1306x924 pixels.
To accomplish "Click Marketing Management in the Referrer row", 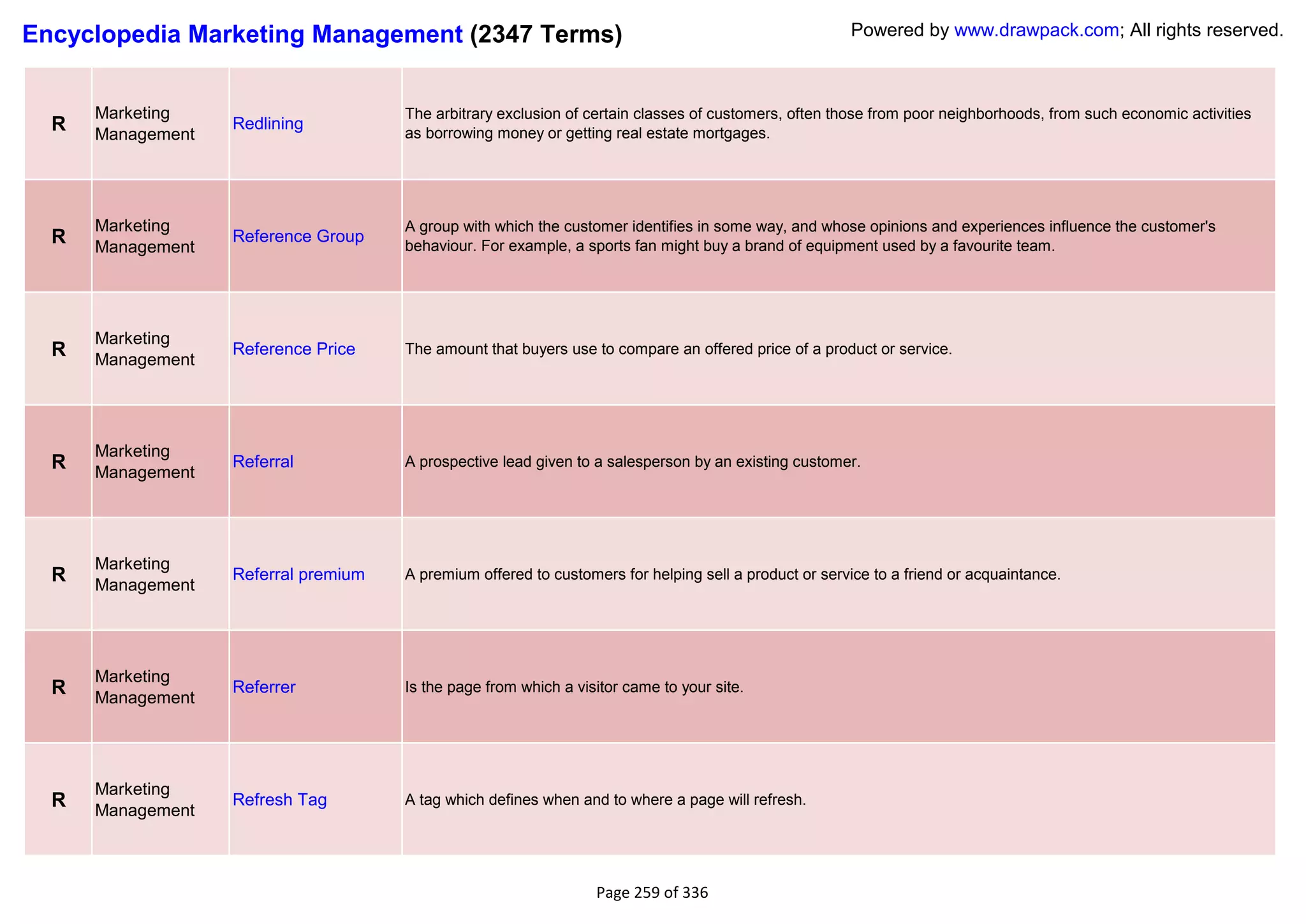I will tap(145, 687).
